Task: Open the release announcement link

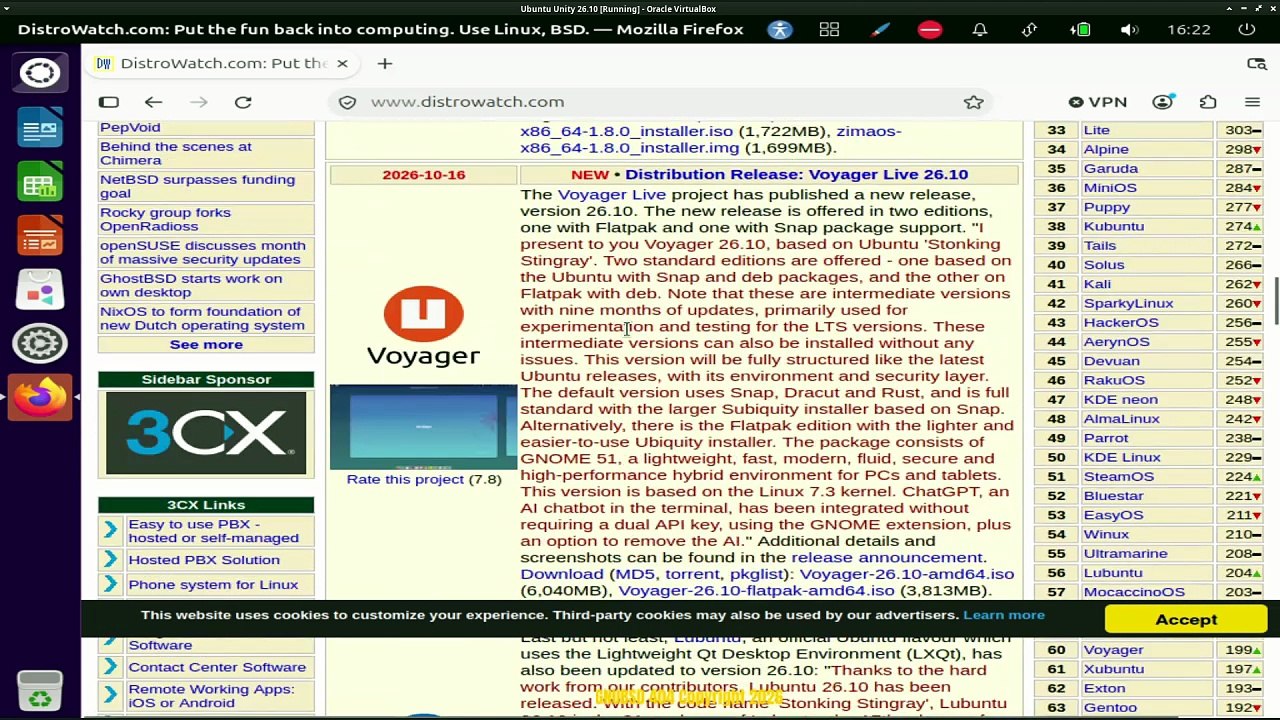Action: (x=887, y=557)
